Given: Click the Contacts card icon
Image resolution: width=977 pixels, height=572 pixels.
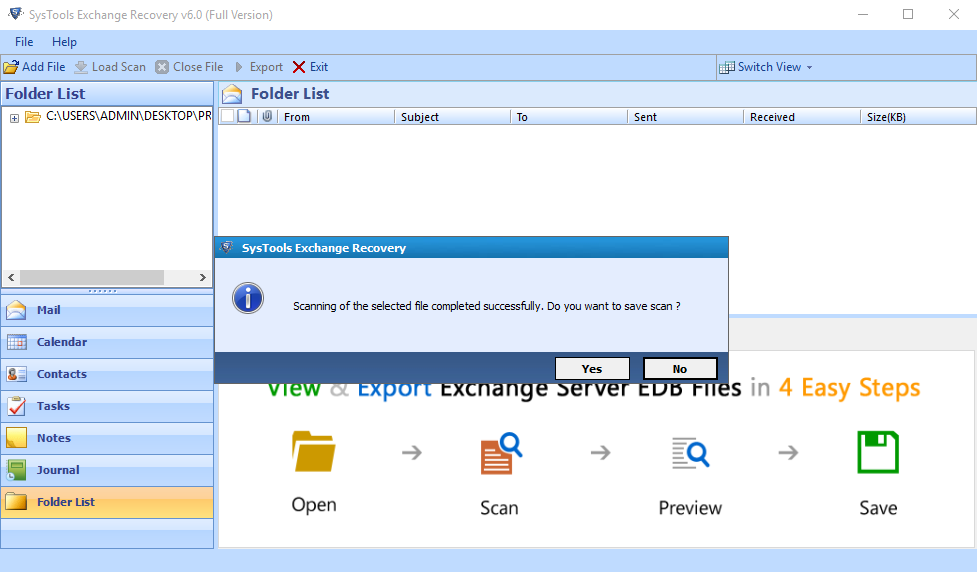Looking at the screenshot, I should pyautogui.click(x=16, y=374).
